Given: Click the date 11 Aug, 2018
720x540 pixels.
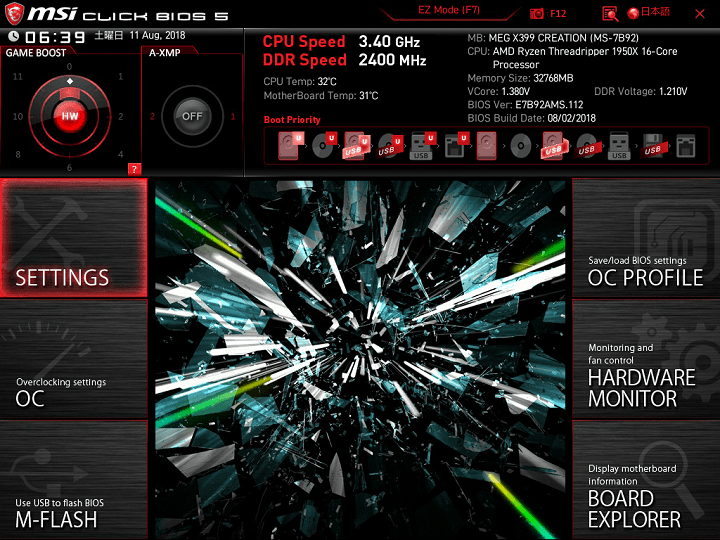Looking at the screenshot, I should 157,35.
